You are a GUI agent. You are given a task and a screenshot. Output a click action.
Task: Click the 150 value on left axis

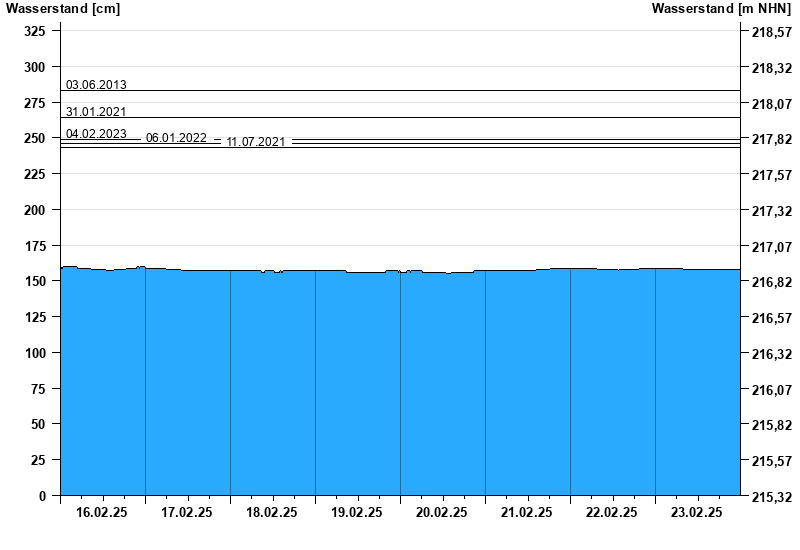(34, 282)
